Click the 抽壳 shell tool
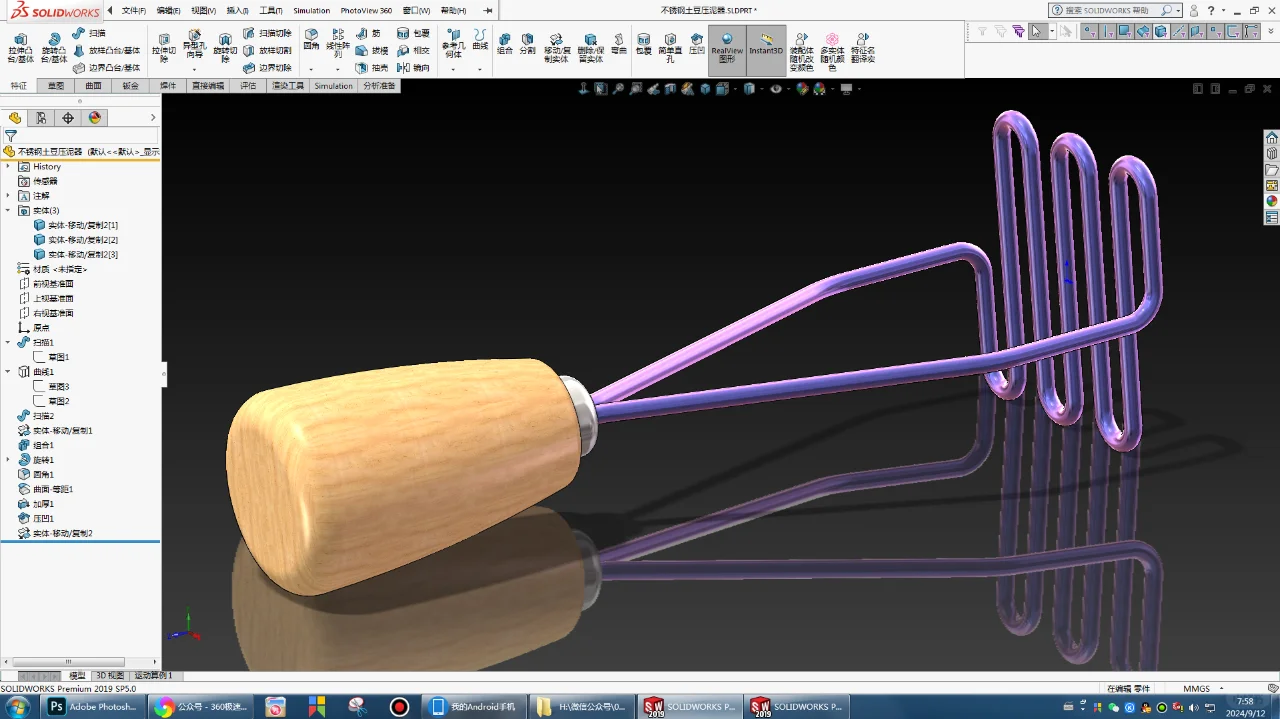 (373, 68)
